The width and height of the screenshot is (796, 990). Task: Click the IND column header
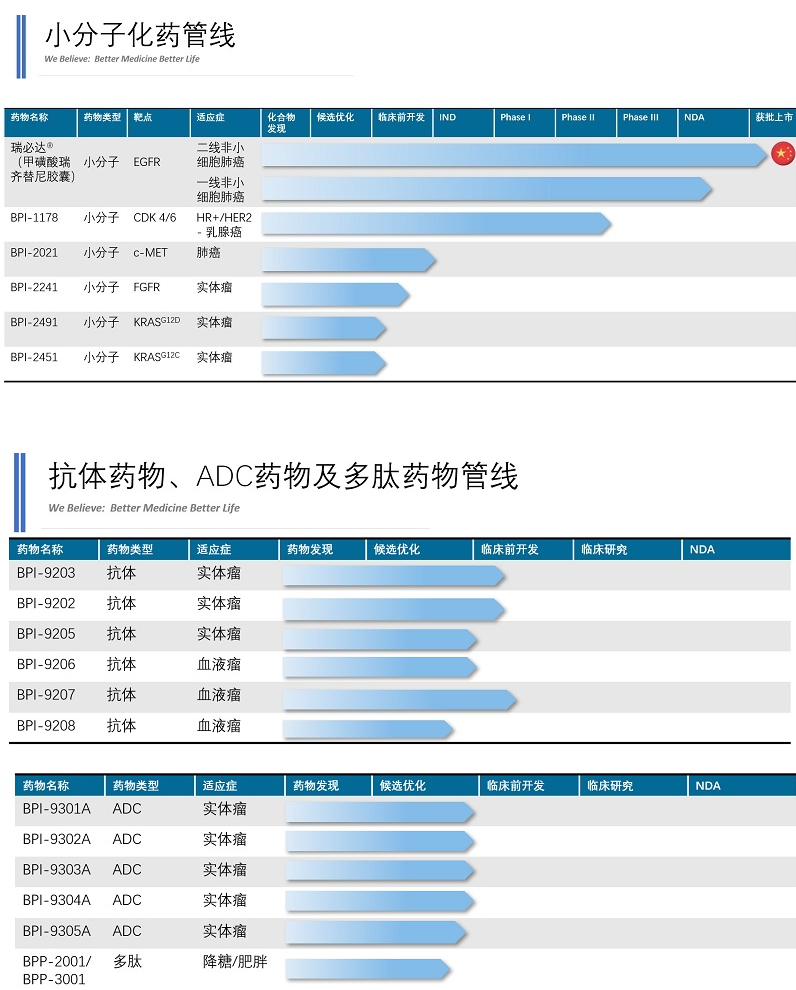point(448,117)
